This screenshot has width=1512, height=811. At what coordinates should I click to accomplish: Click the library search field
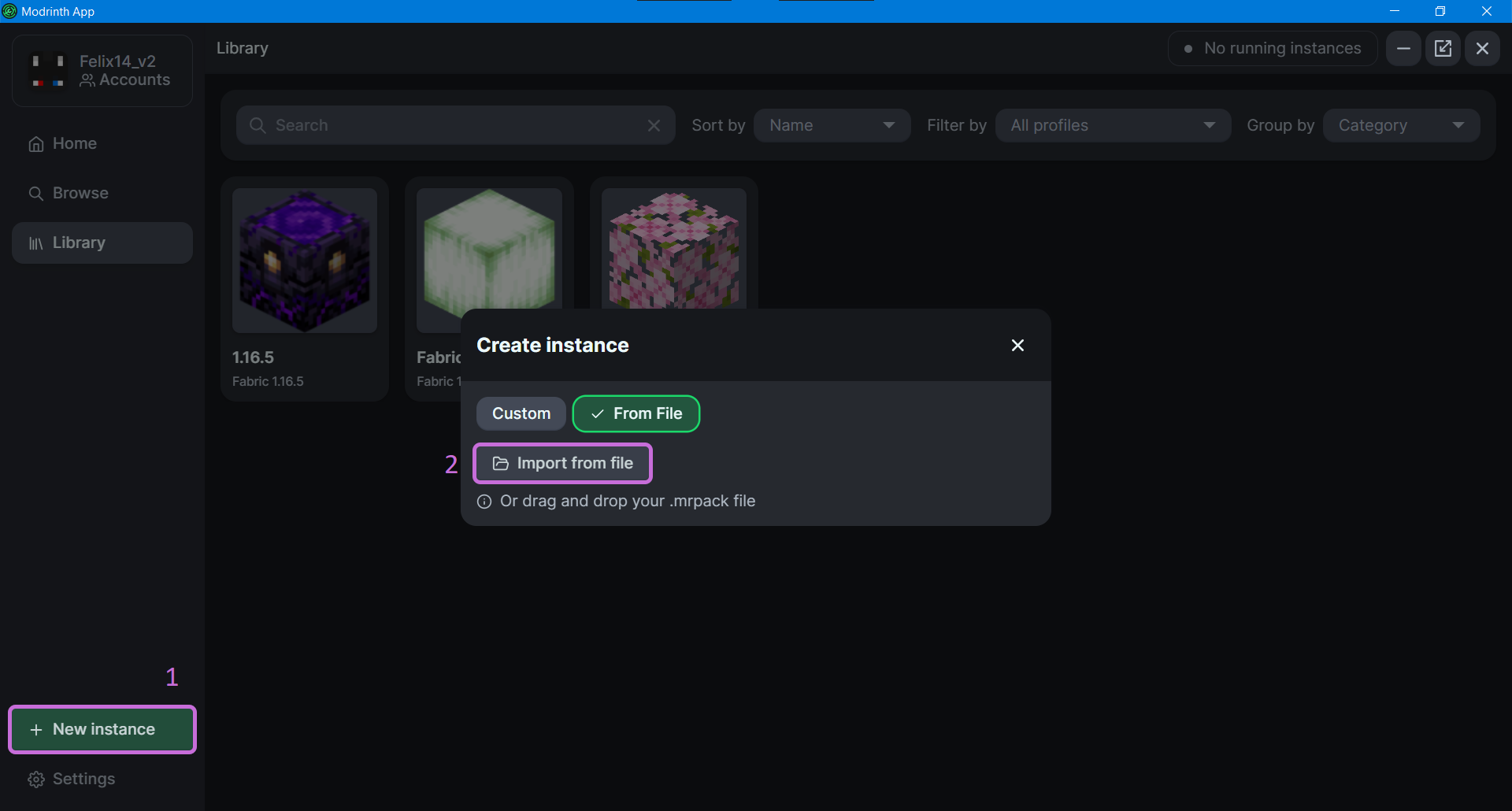click(x=455, y=125)
